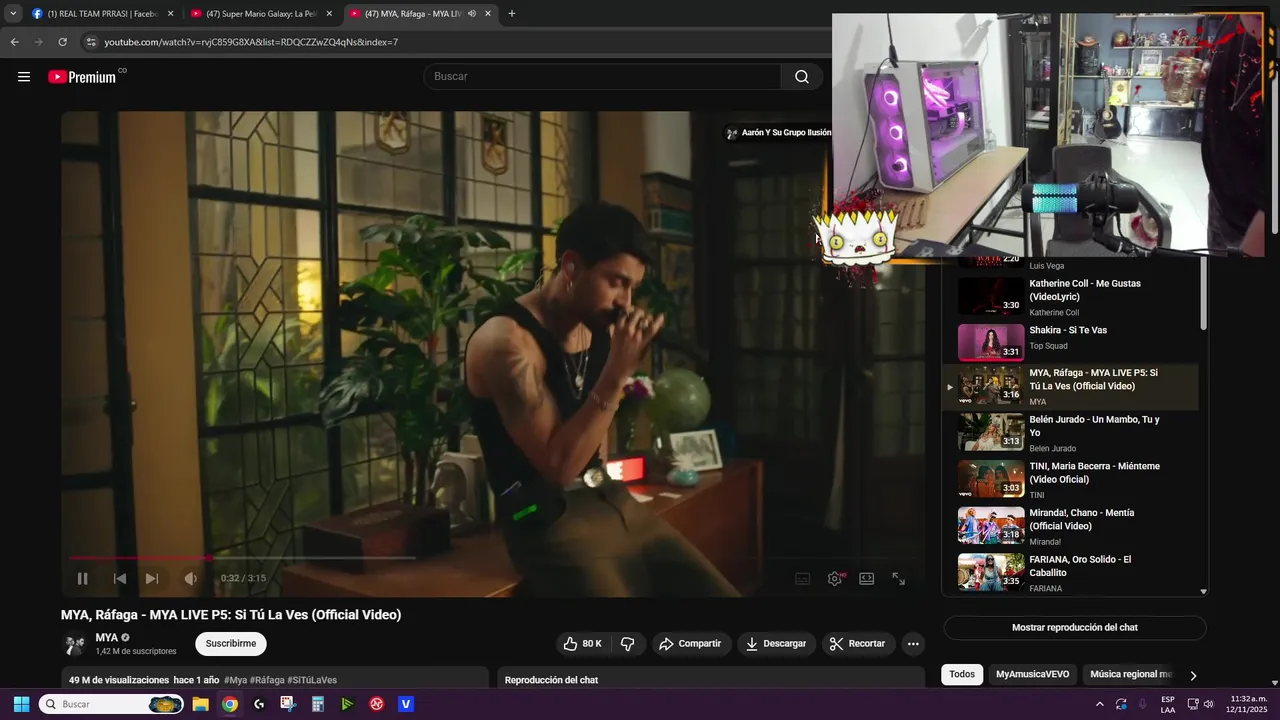1280x720 pixels.
Task: Toggle theater mode on the player
Action: pos(866,579)
